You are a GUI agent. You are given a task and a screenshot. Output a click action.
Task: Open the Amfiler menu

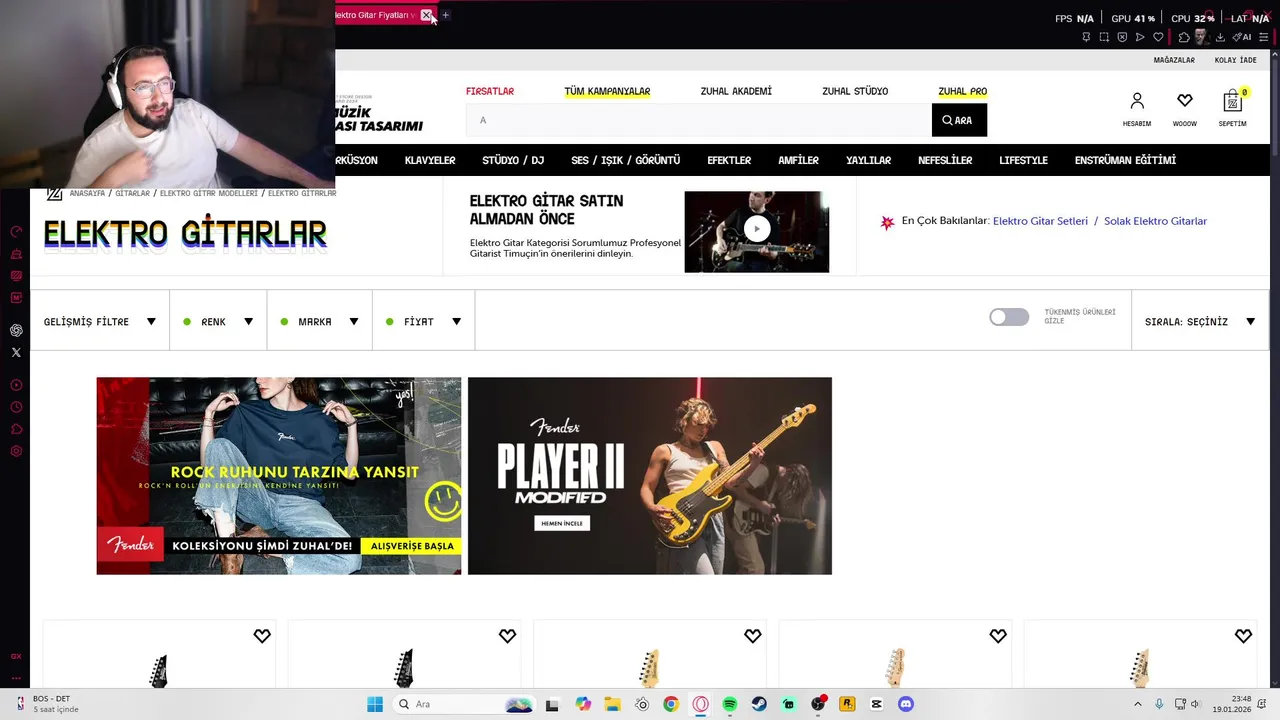click(x=798, y=160)
